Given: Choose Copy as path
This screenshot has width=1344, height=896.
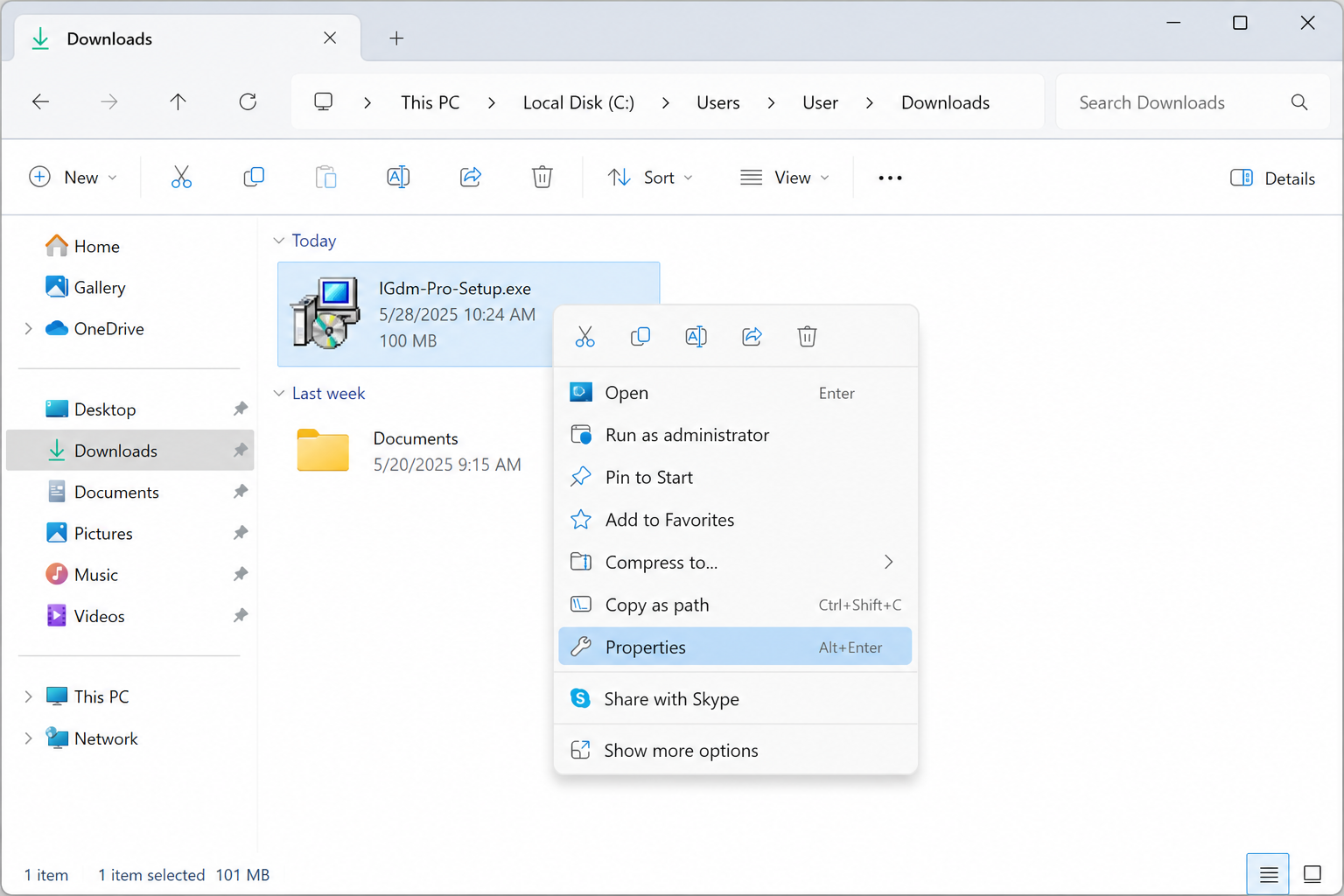Looking at the screenshot, I should [x=735, y=605].
